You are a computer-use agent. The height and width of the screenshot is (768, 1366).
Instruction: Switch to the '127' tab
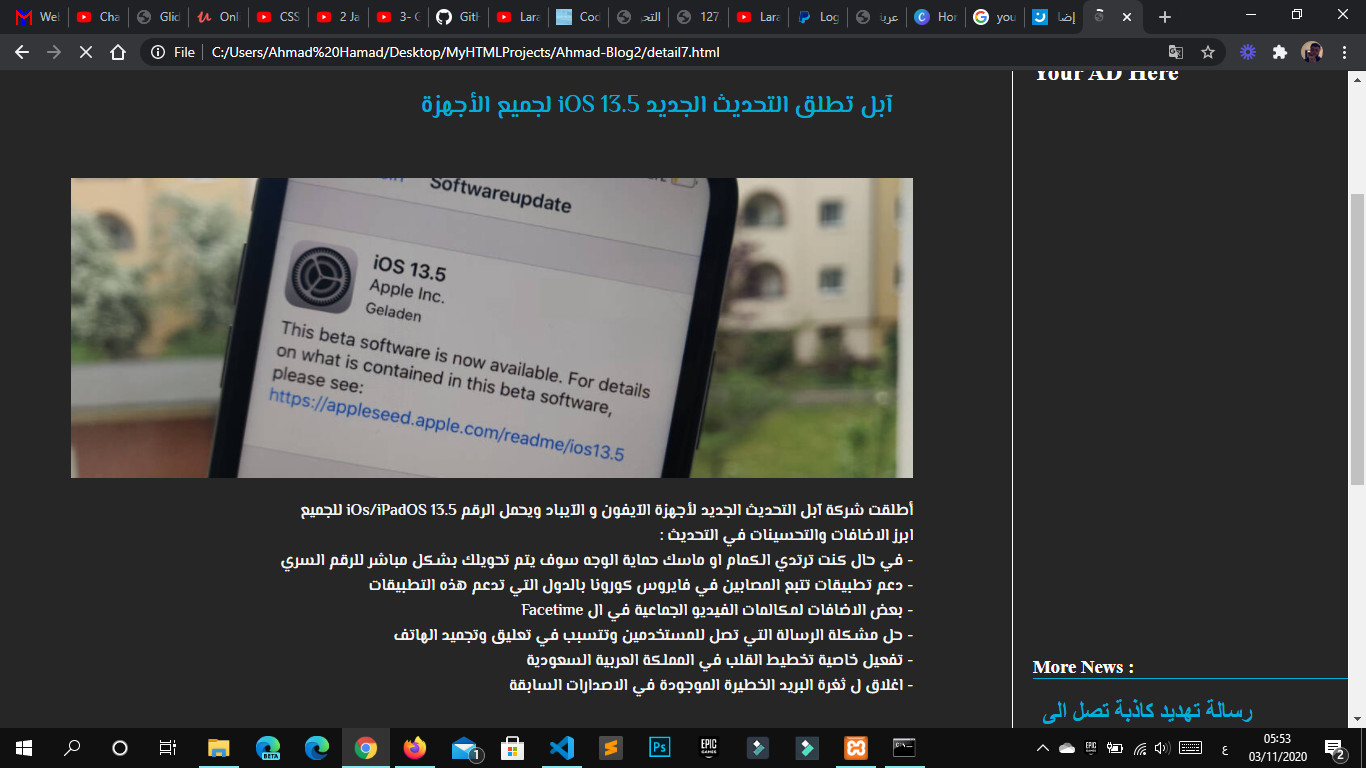(x=698, y=17)
